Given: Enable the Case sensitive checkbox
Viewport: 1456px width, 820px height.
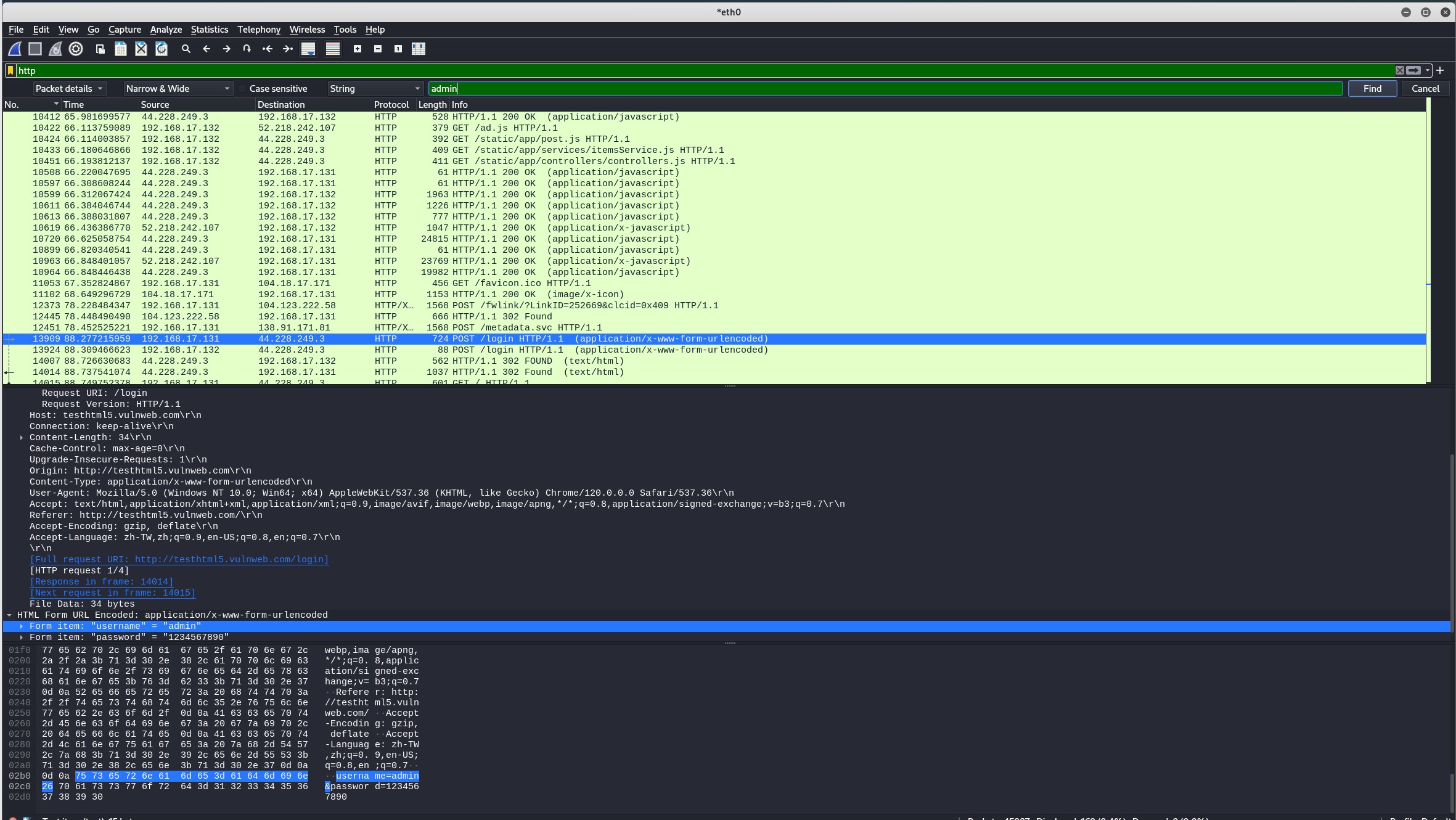Looking at the screenshot, I should [242, 89].
